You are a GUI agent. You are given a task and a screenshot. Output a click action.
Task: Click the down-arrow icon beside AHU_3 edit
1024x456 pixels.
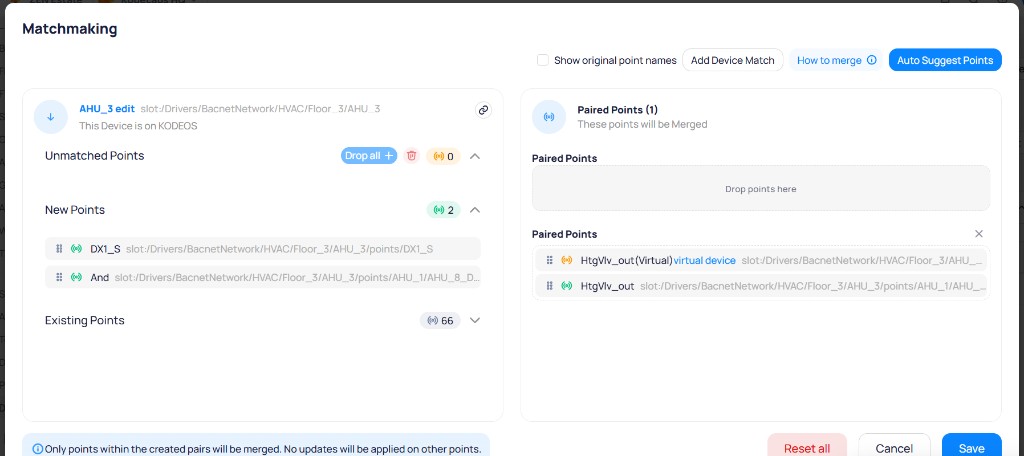point(51,117)
